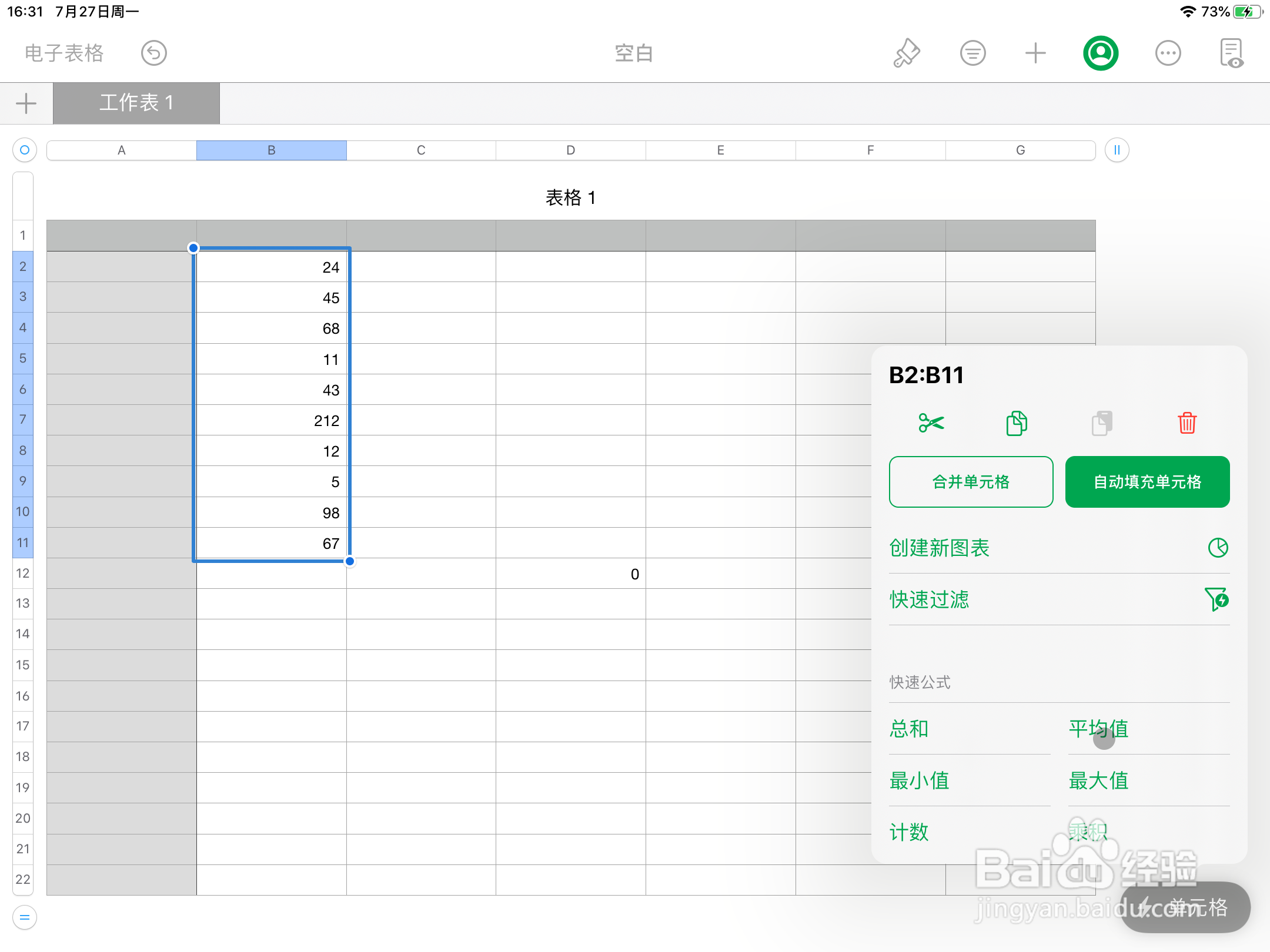This screenshot has height=952, width=1270.
Task: Enable 合并单元格 for selected cells
Action: pos(971,482)
